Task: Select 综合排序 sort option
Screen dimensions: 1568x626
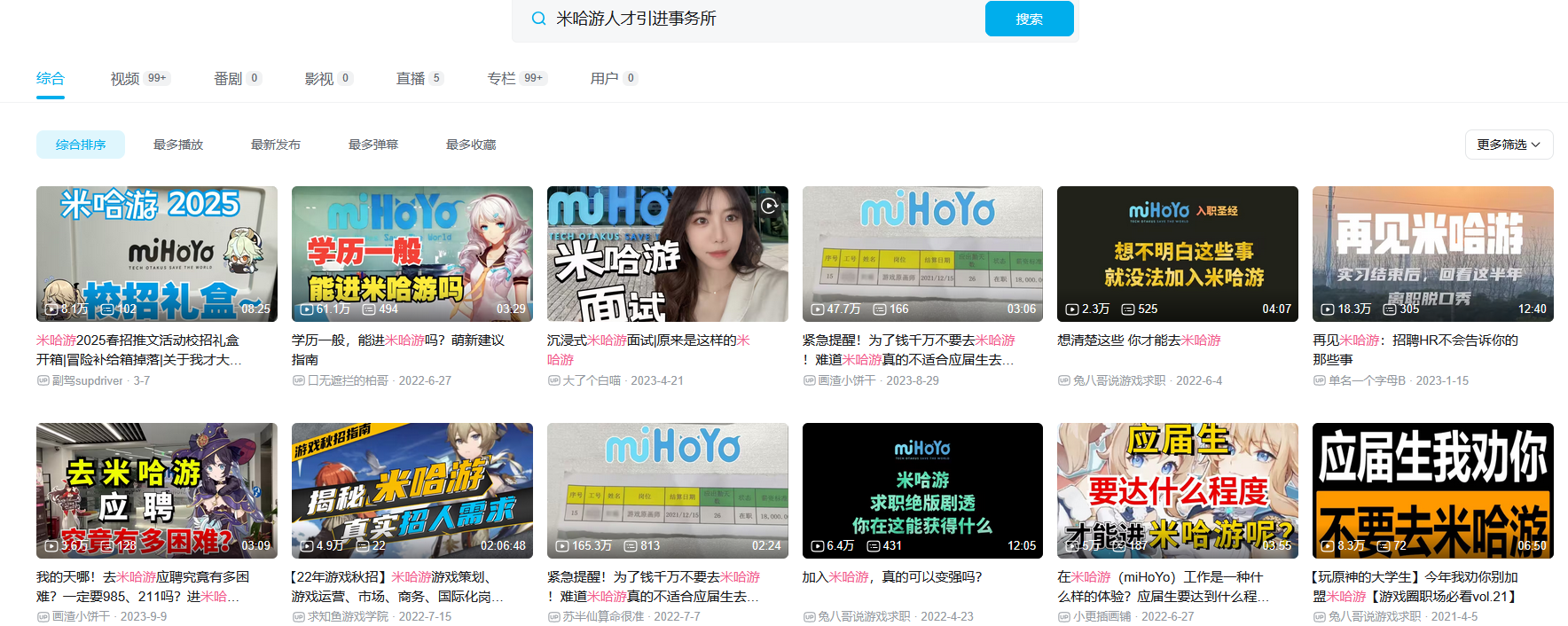Action: (81, 145)
